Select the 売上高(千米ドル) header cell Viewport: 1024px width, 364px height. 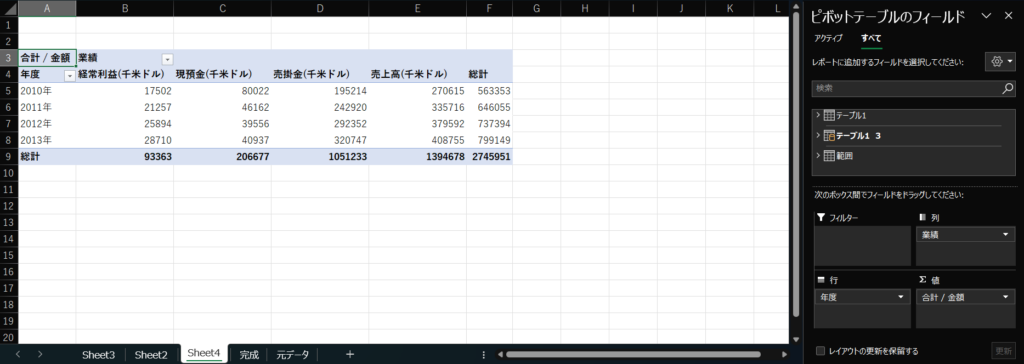[x=417, y=74]
